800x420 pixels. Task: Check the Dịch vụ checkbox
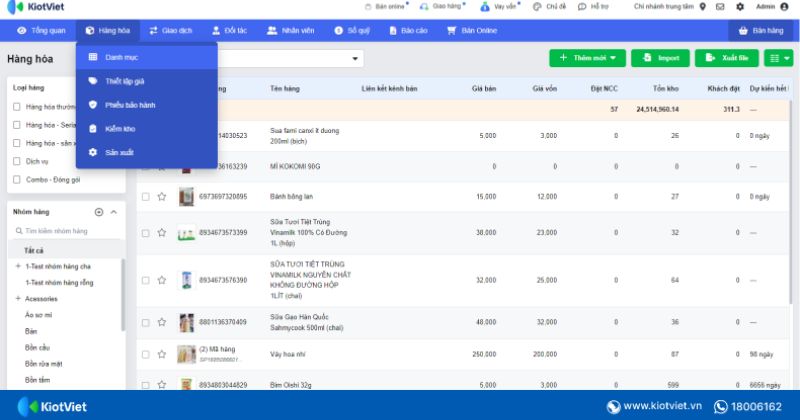(x=17, y=161)
